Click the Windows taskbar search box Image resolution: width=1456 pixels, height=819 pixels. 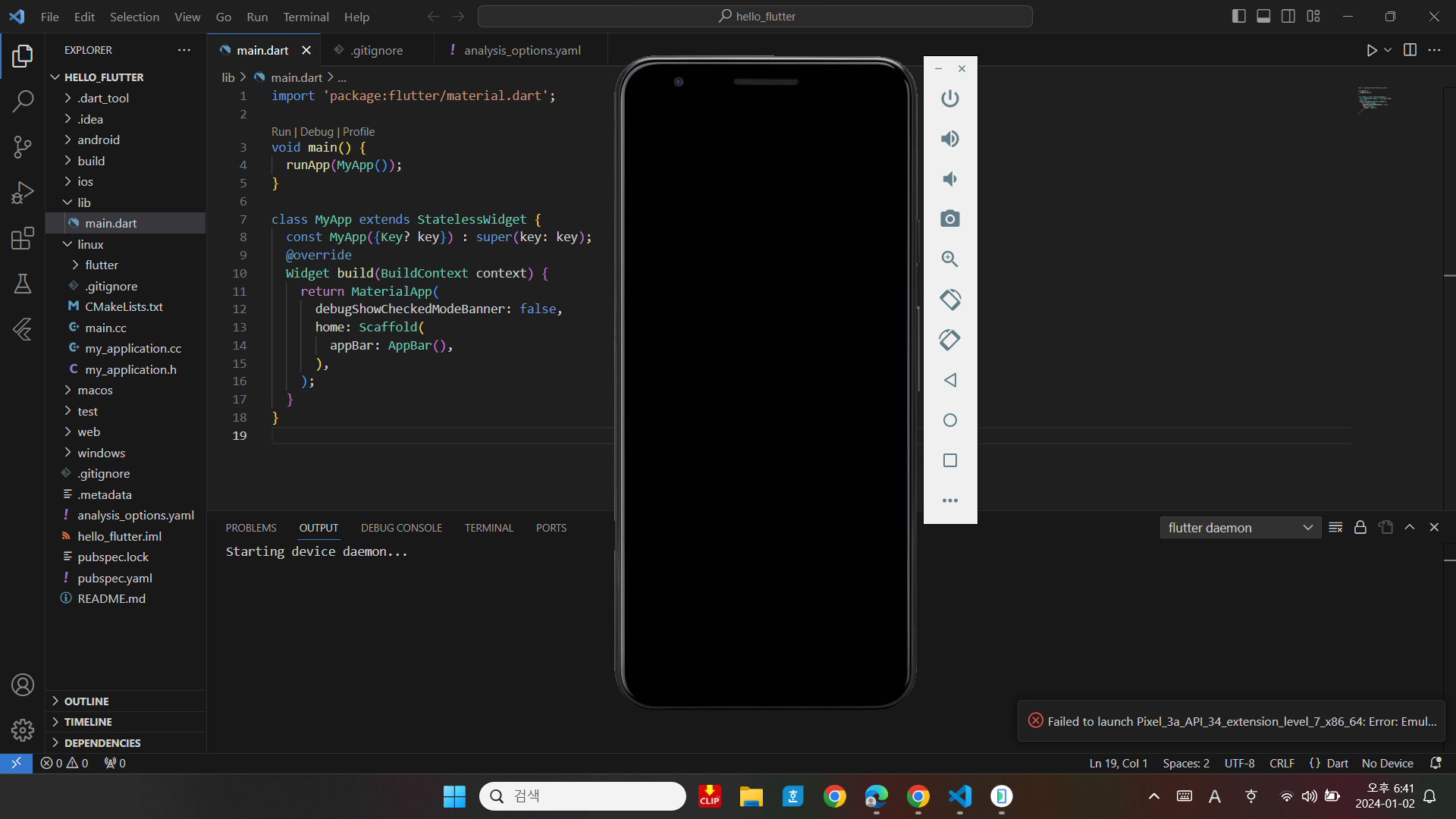(582, 796)
